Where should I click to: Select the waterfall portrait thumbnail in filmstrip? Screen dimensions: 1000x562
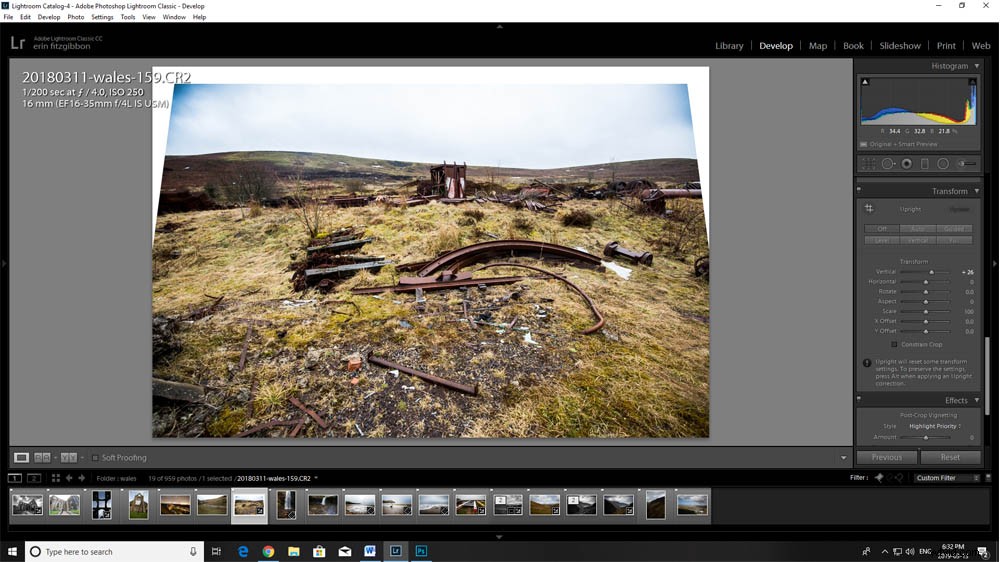286,505
